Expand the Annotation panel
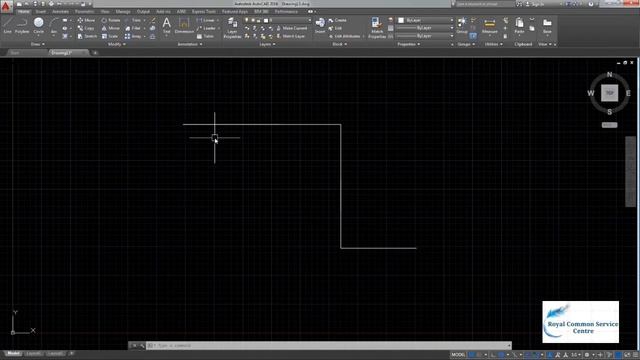 pos(190,44)
